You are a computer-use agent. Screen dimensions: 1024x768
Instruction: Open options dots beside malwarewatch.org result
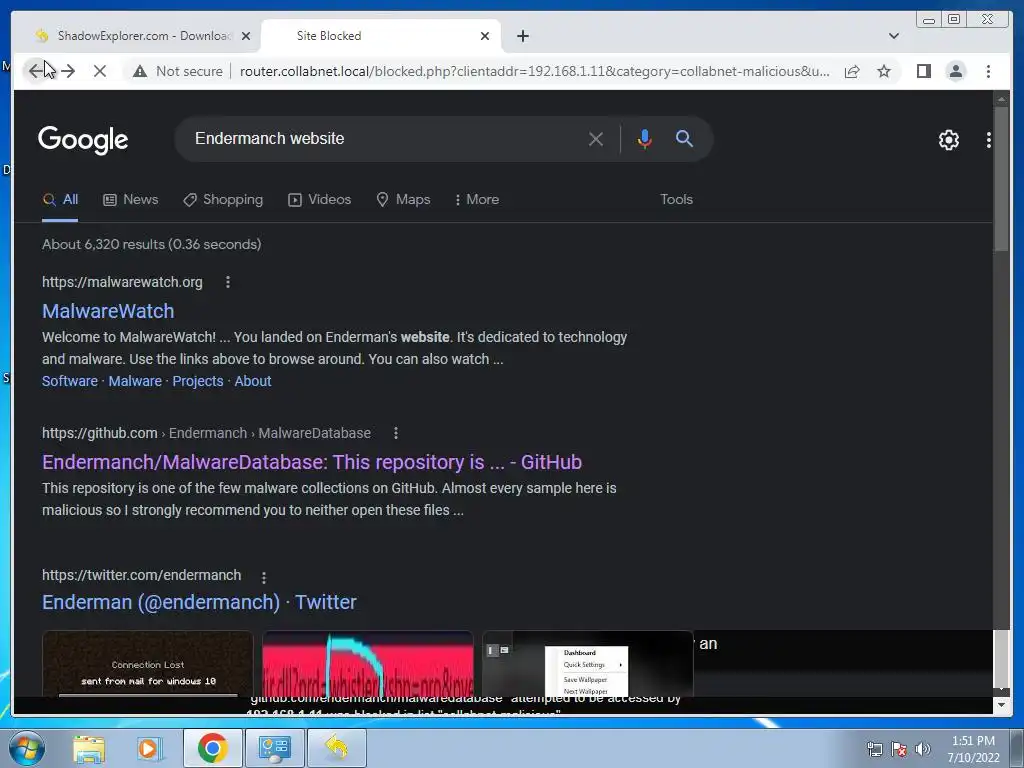[x=227, y=282]
